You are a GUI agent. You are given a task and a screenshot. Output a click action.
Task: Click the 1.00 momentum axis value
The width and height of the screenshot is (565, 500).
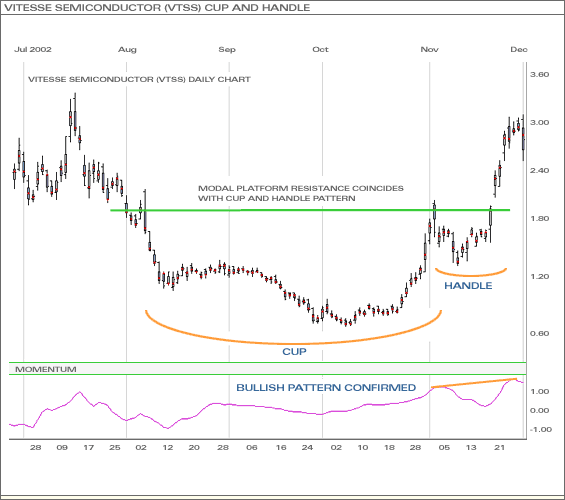[x=539, y=392]
